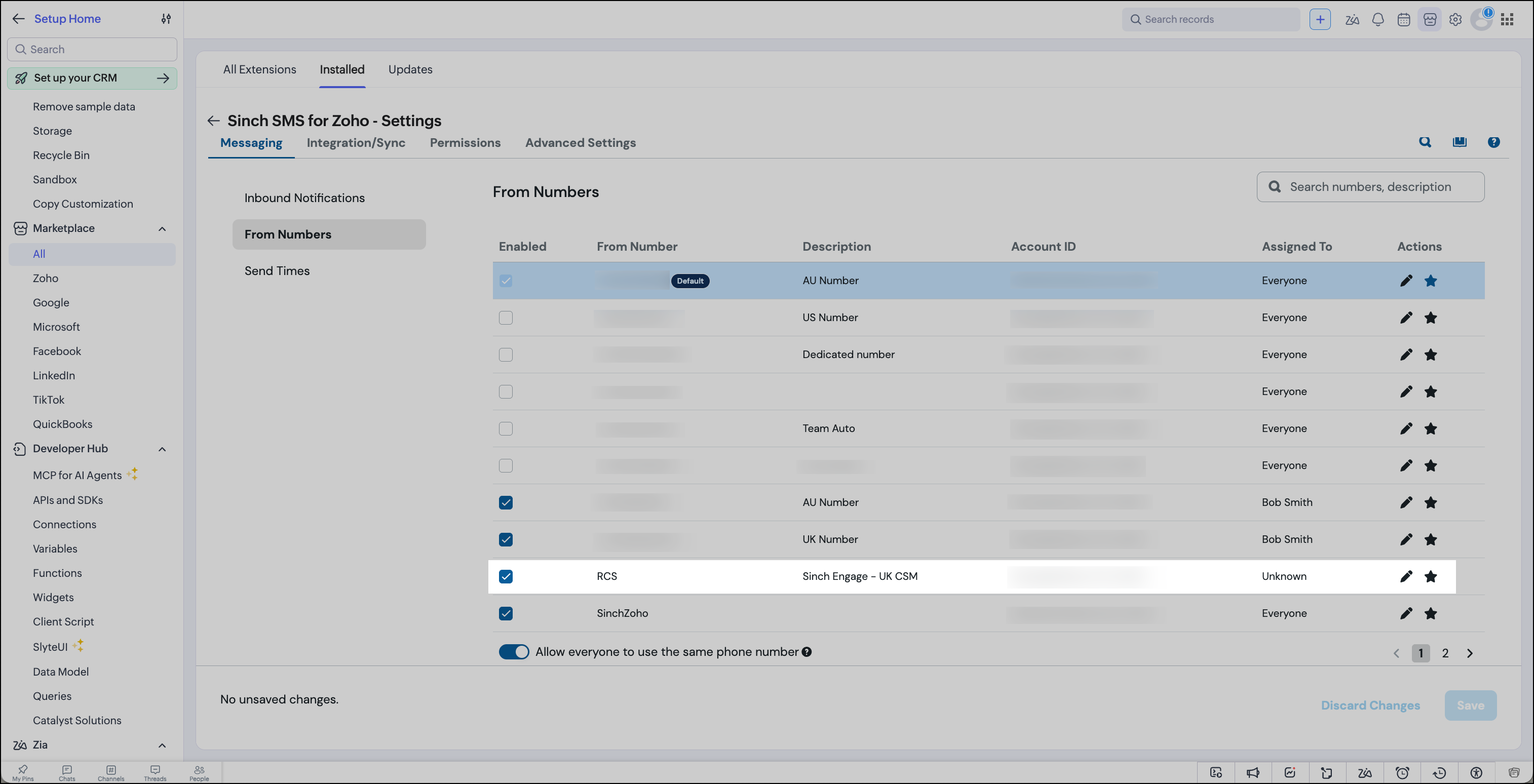Screen dimensions: 1534x784
Task: Collapse the Zia section
Action: pyautogui.click(x=162, y=746)
